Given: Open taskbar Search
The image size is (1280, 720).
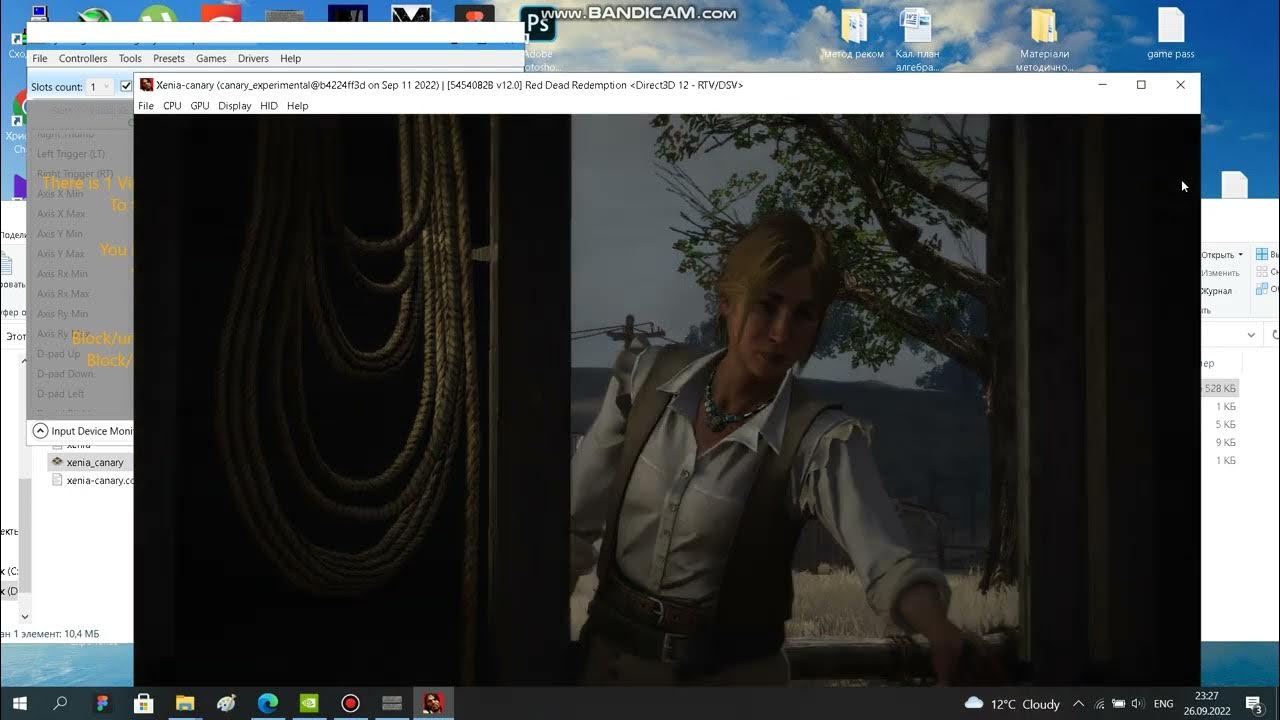Looking at the screenshot, I should 60,704.
